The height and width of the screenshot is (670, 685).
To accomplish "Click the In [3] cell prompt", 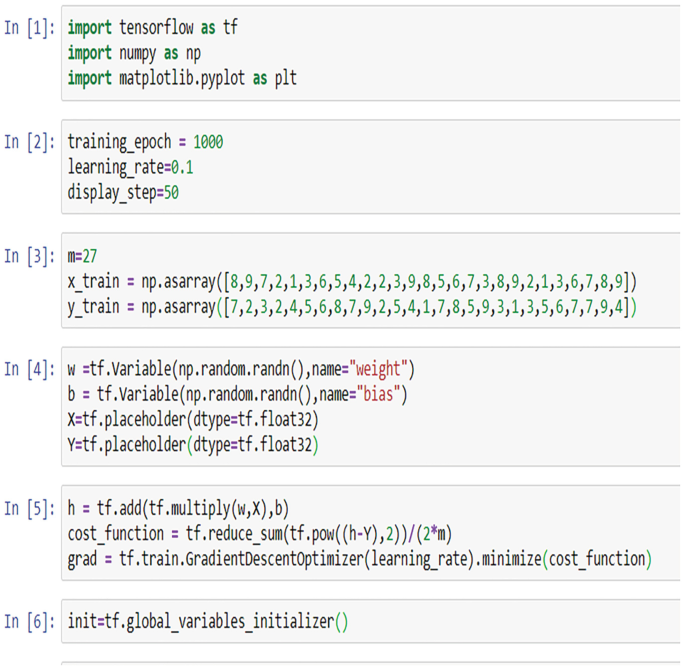I will (30, 257).
